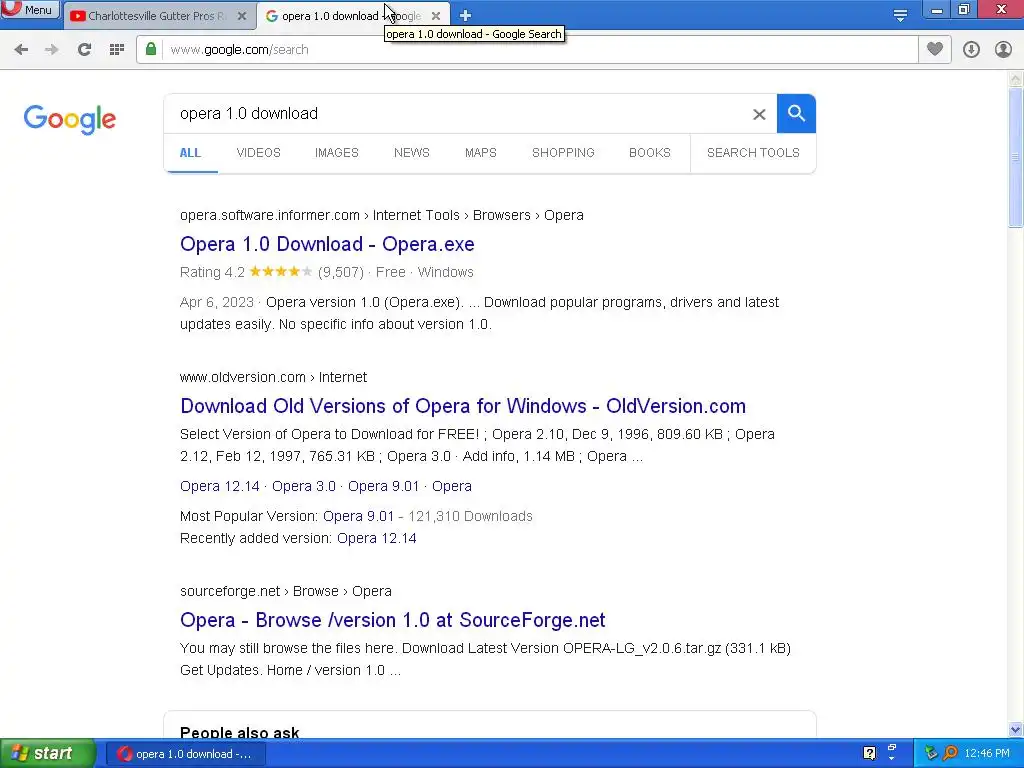1024x768 pixels.
Task: Select the Opera taskbar window button
Action: pyautogui.click(x=185, y=754)
